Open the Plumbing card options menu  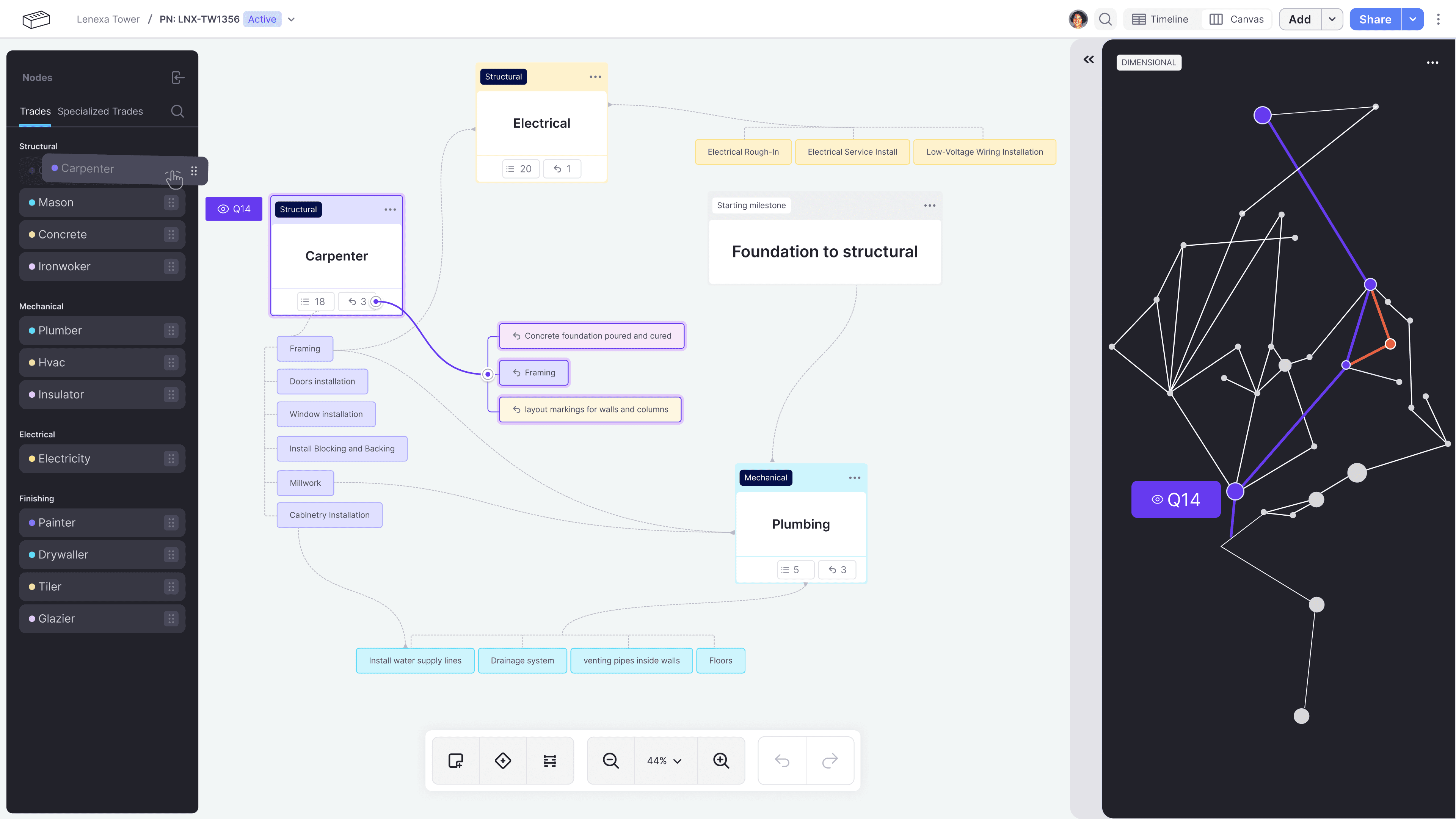[x=855, y=478]
